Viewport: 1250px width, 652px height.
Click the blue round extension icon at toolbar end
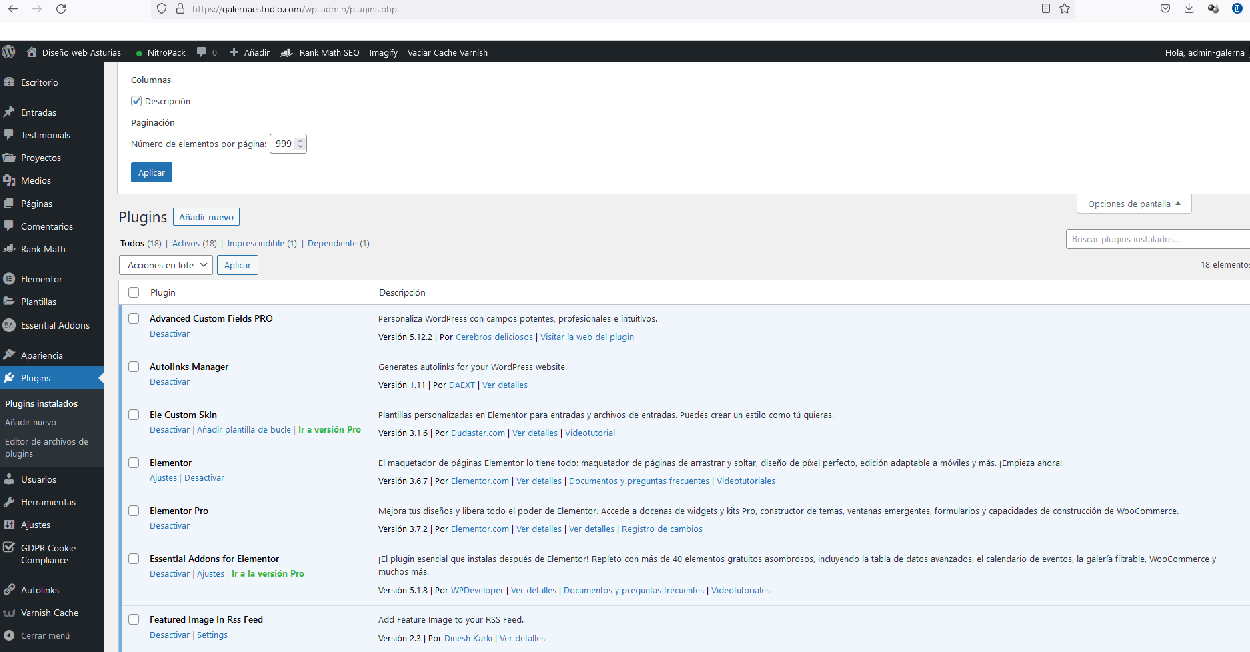click(1237, 8)
